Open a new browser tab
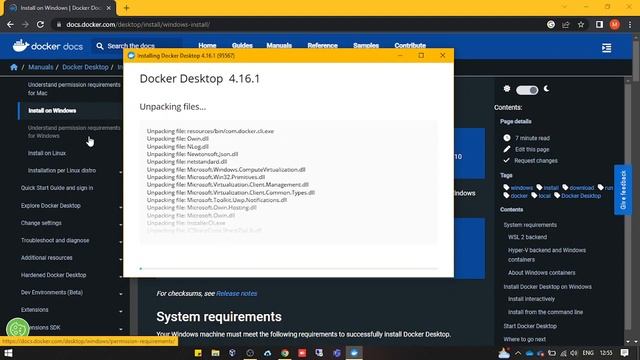 (x=126, y=8)
